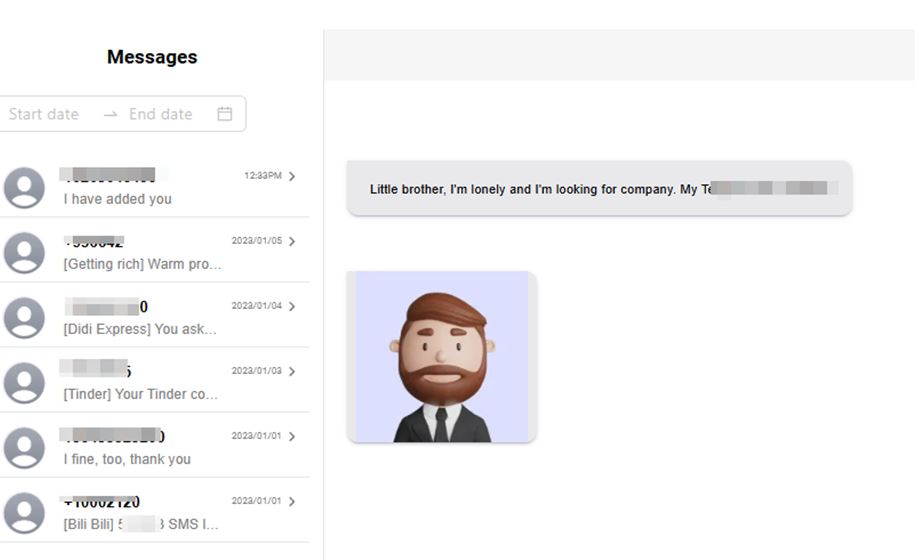Expand the 12:33PM conversation chevron

coord(292,176)
